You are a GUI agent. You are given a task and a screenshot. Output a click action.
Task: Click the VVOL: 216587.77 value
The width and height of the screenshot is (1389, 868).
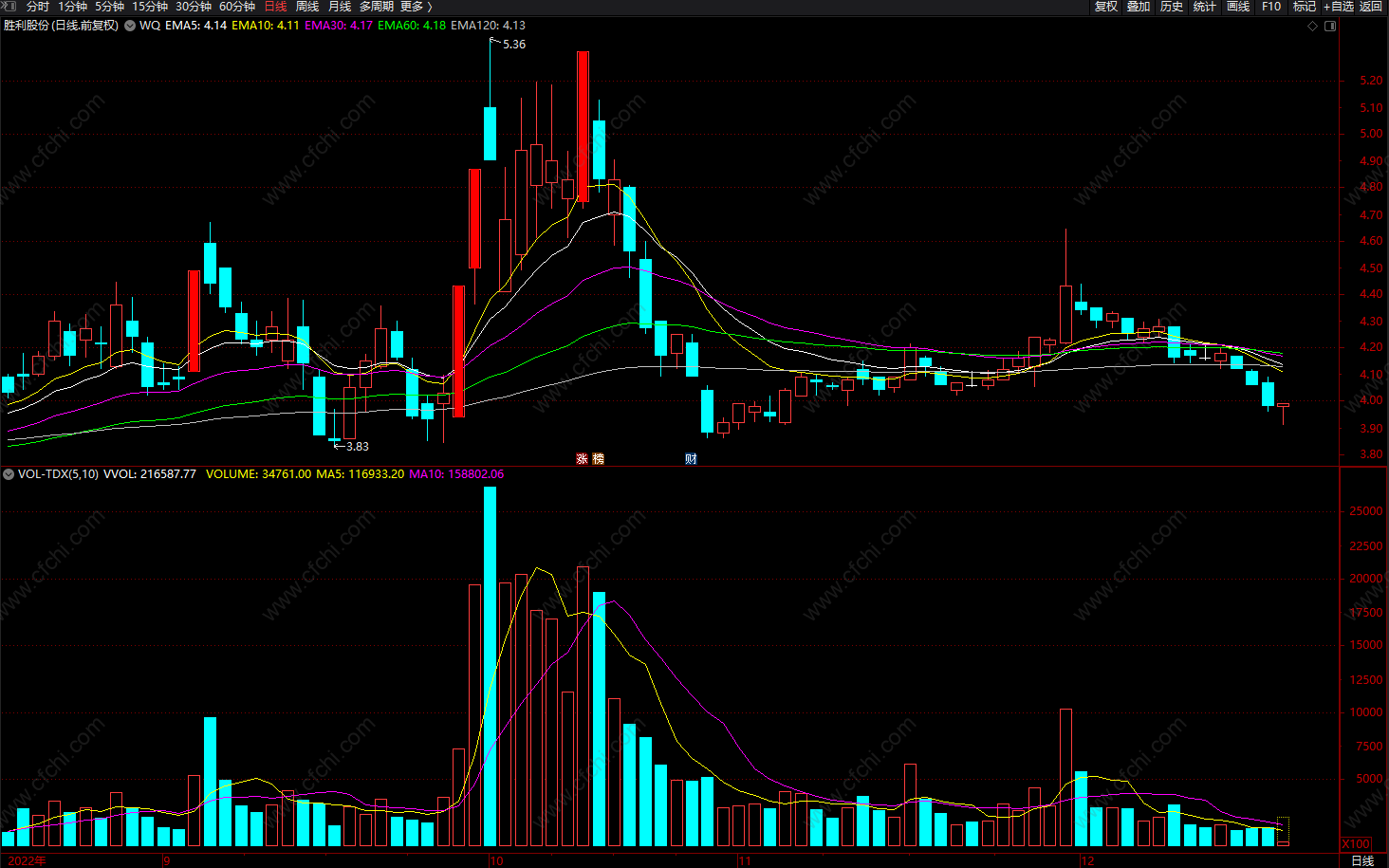(x=149, y=474)
